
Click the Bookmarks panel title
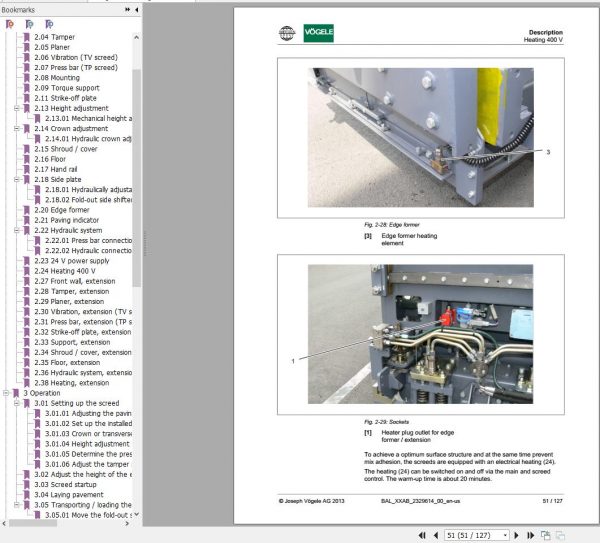coord(18,10)
